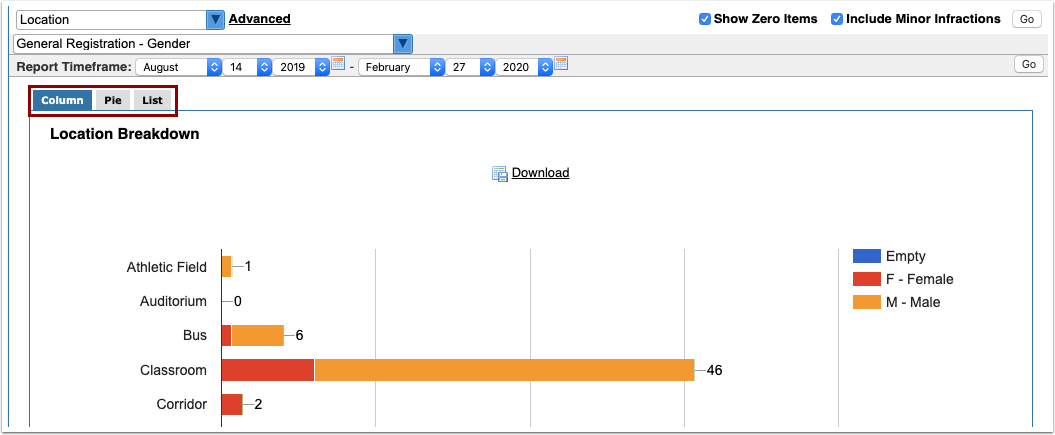The width and height of the screenshot is (1055, 435).
Task: Switch to the Column tab
Action: pos(62,101)
